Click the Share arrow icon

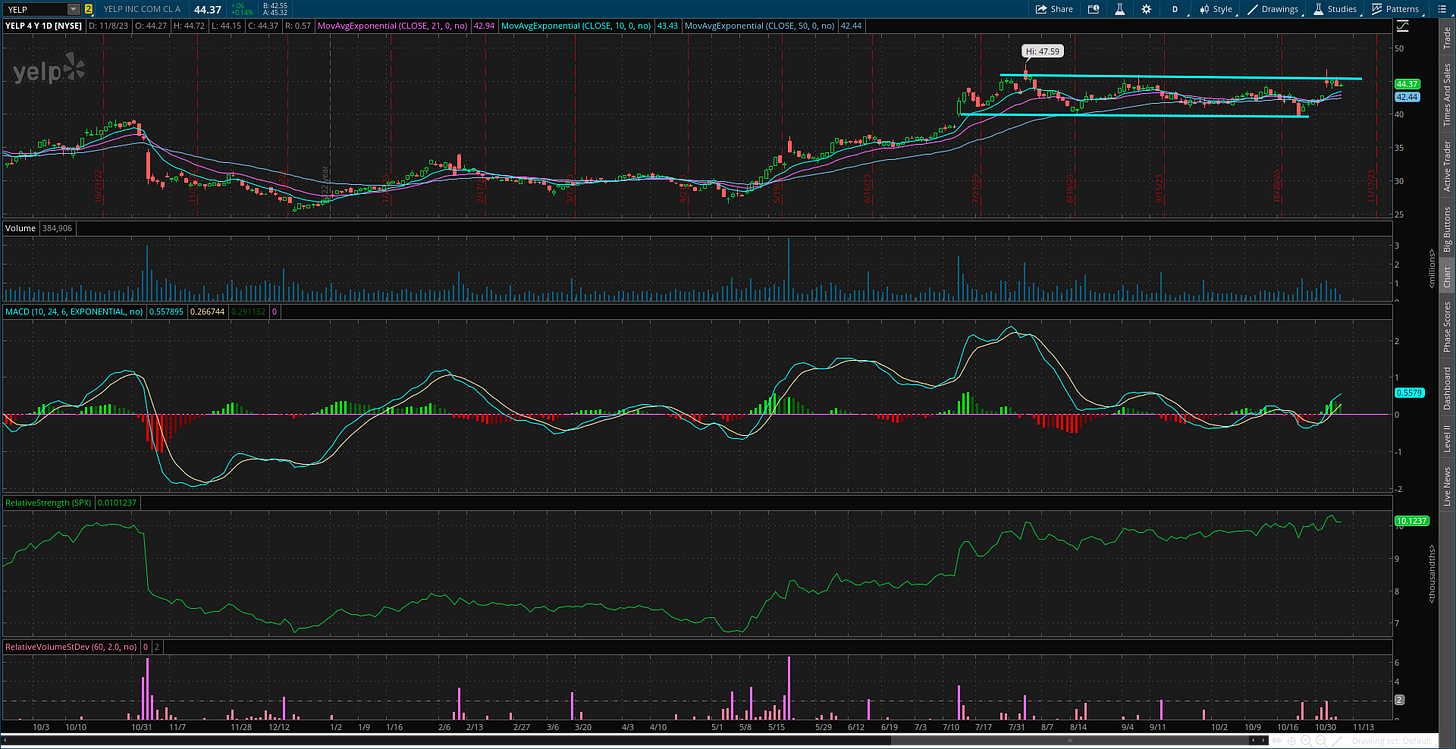[1042, 9]
